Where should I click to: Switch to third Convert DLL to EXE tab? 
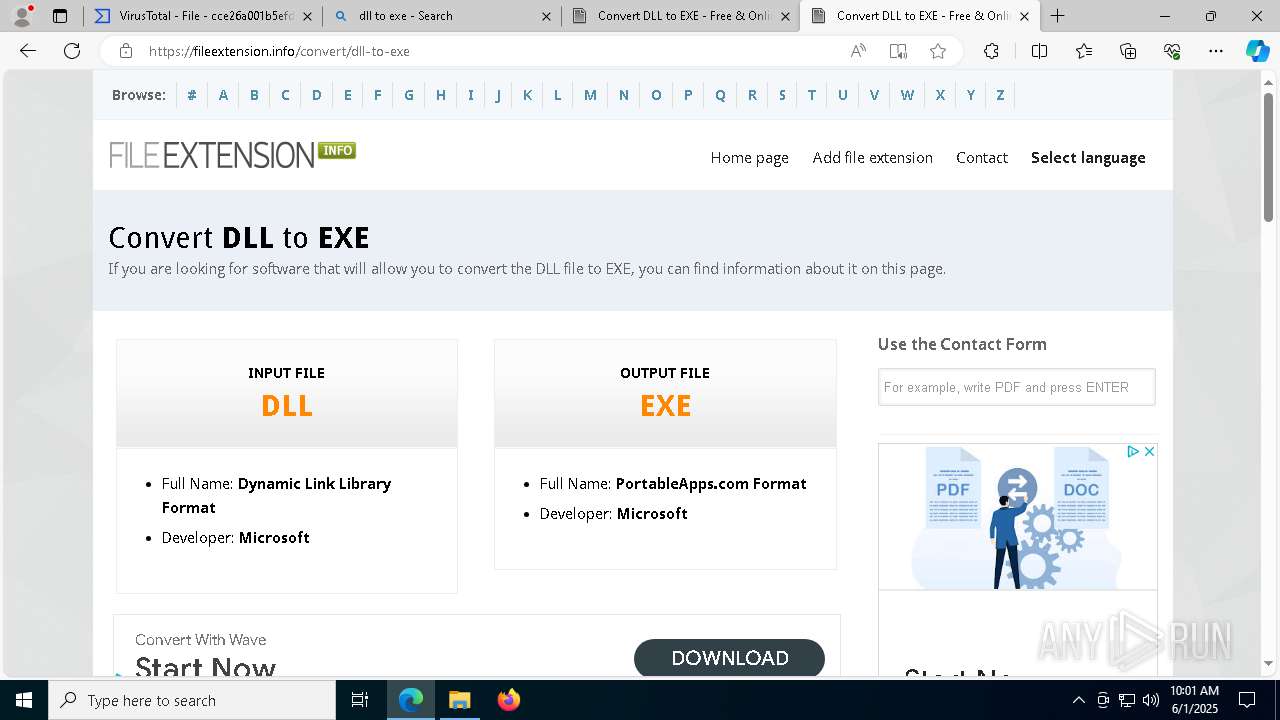pyautogui.click(x=680, y=16)
